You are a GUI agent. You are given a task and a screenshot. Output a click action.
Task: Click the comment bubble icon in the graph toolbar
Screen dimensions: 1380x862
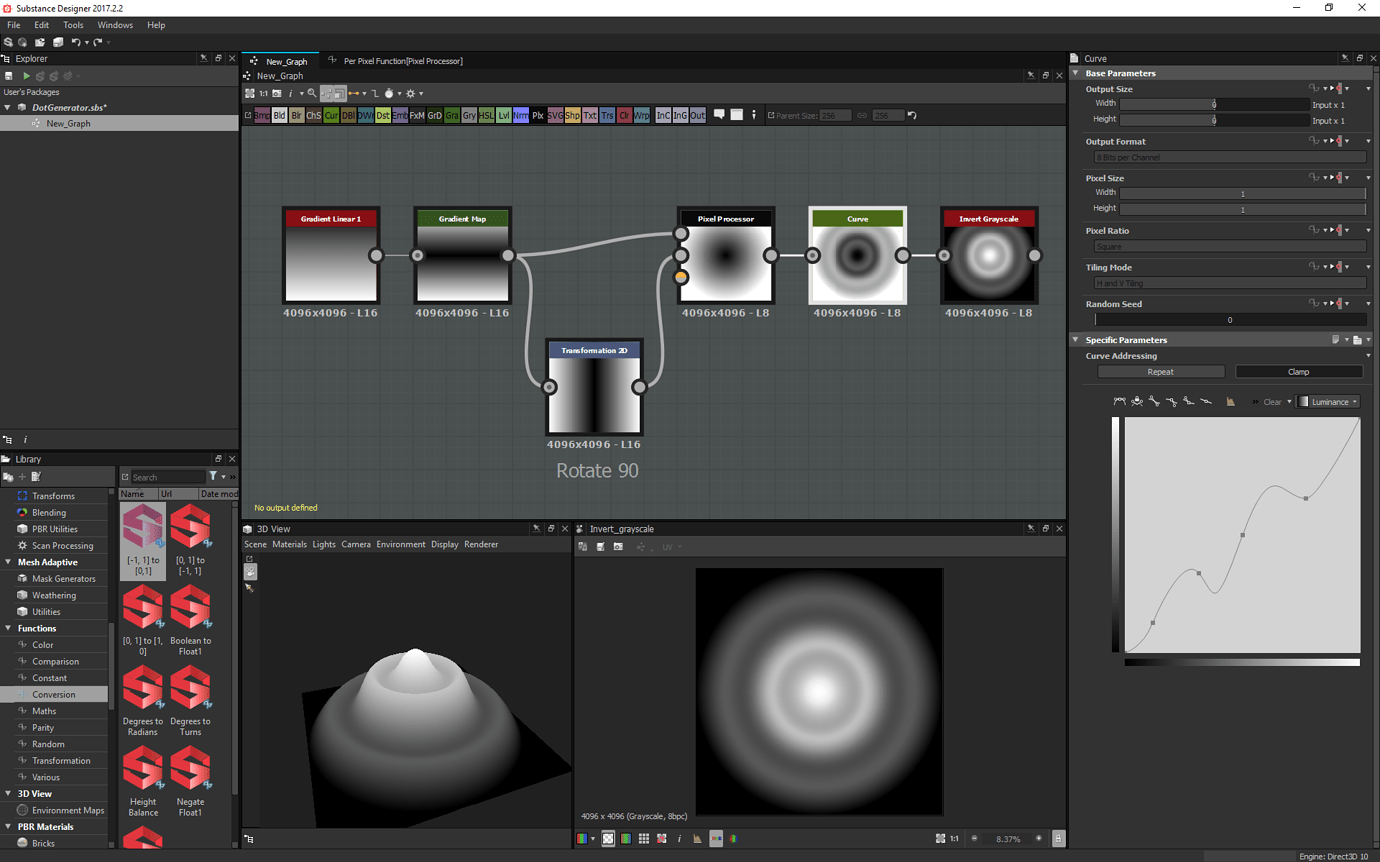720,115
